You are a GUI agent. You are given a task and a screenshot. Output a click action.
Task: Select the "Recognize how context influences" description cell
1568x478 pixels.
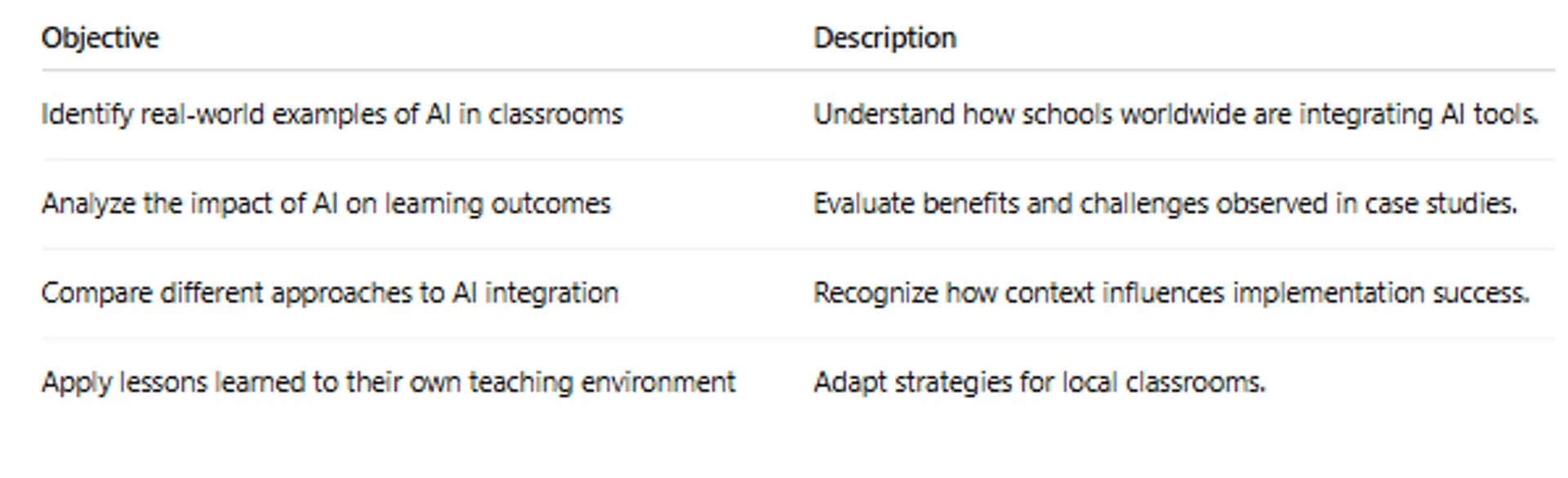(1171, 293)
